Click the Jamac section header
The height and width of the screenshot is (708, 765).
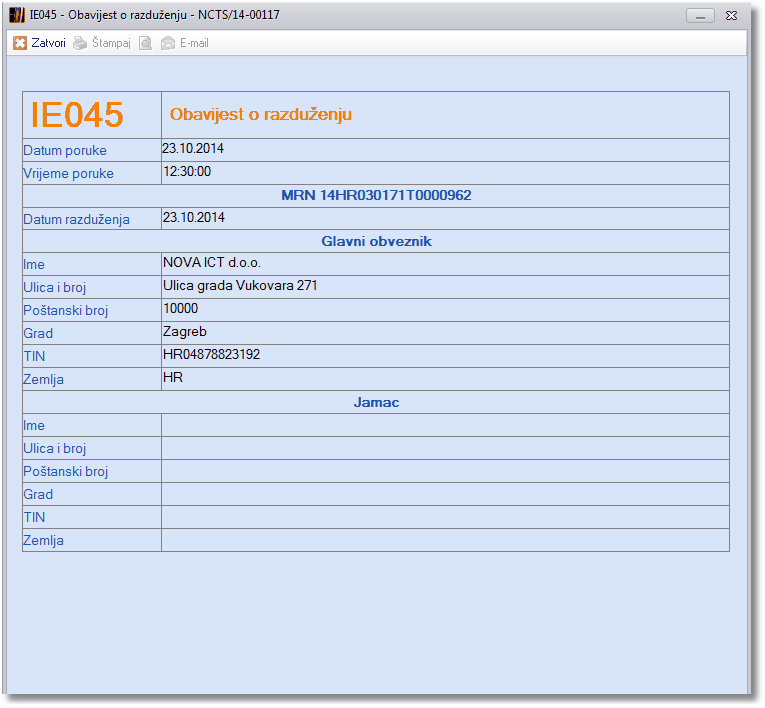click(x=376, y=402)
